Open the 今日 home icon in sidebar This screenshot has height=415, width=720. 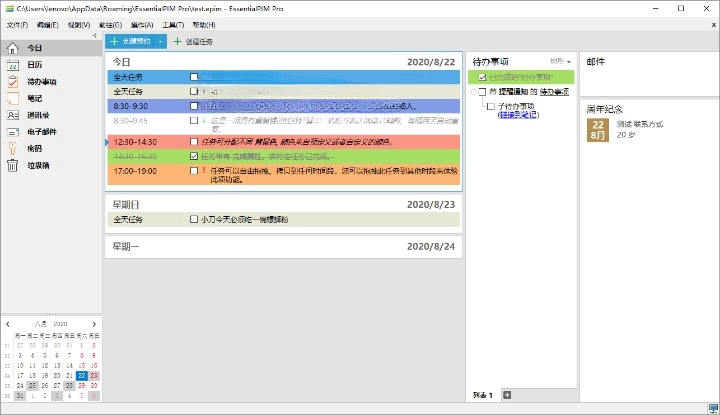tap(12, 48)
